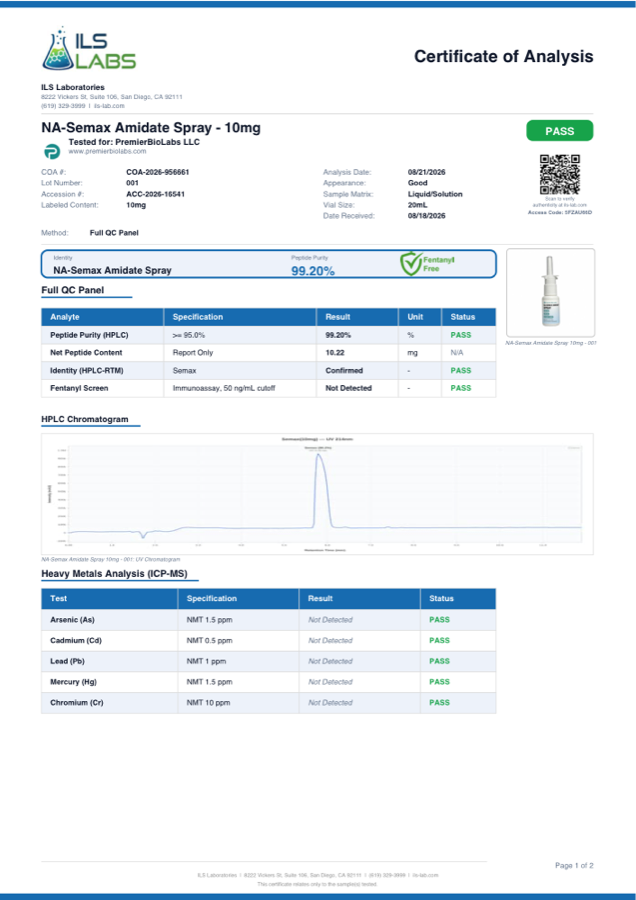Click the footer ILS Laboratories address line
The height and width of the screenshot is (900, 636).
pos(317,875)
